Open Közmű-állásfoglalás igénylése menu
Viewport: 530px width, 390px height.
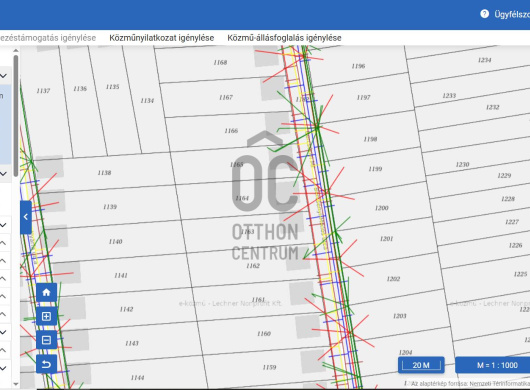click(284, 38)
